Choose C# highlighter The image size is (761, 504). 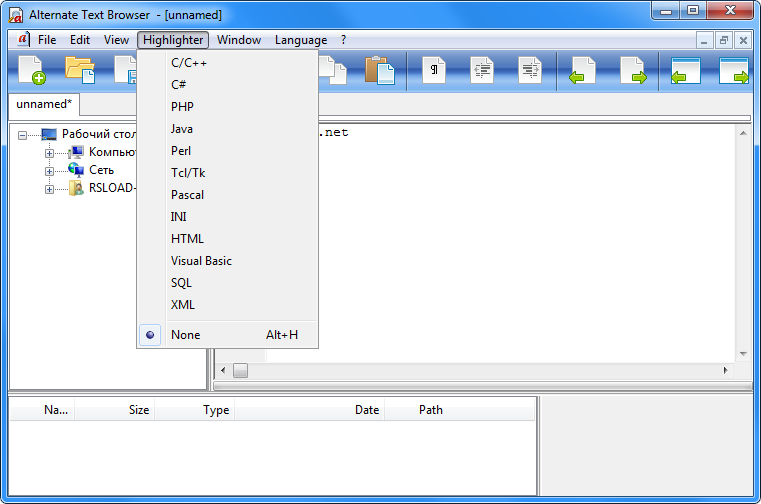click(x=228, y=84)
